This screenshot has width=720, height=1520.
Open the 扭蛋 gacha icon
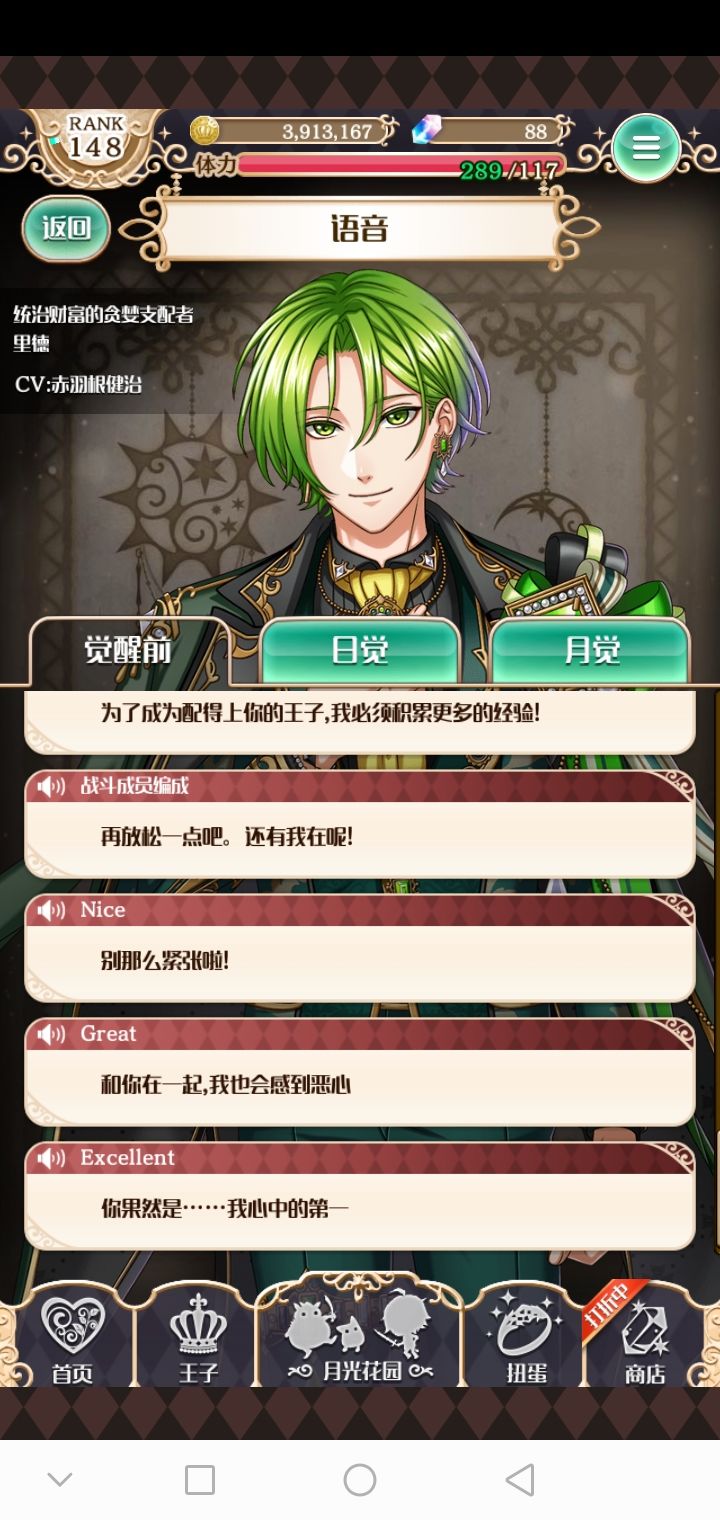[526, 1338]
